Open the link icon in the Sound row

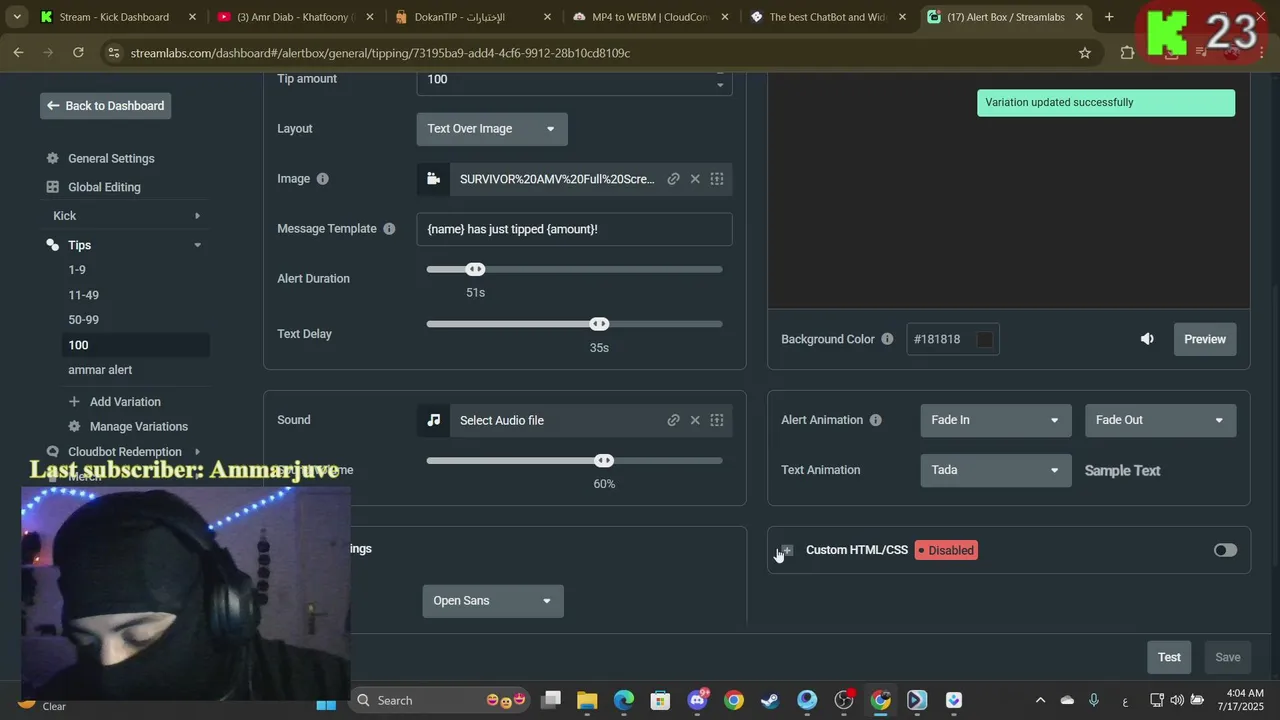673,420
